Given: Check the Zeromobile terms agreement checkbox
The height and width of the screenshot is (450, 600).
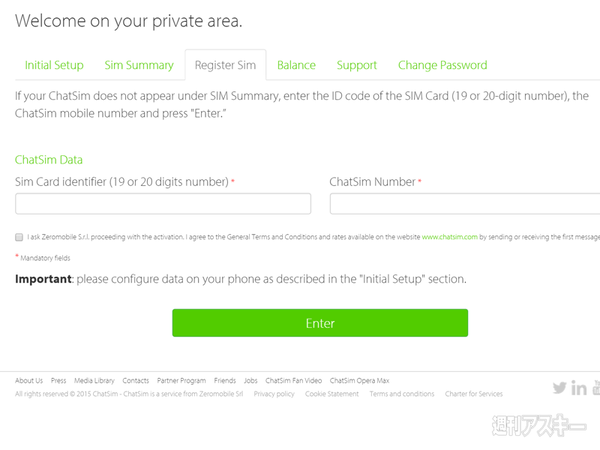Looking at the screenshot, I should point(19,238).
